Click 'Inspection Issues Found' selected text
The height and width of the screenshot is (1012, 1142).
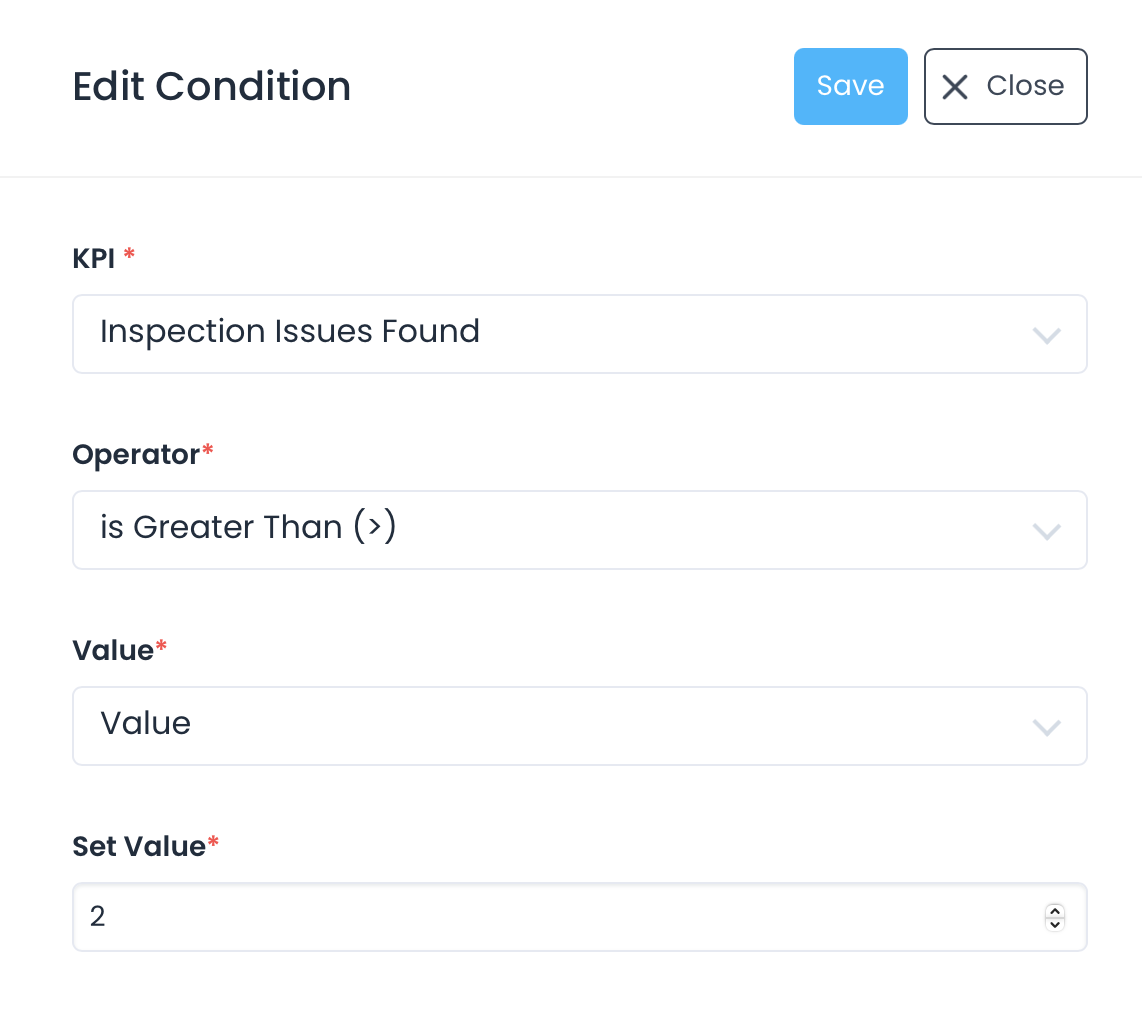click(x=290, y=331)
